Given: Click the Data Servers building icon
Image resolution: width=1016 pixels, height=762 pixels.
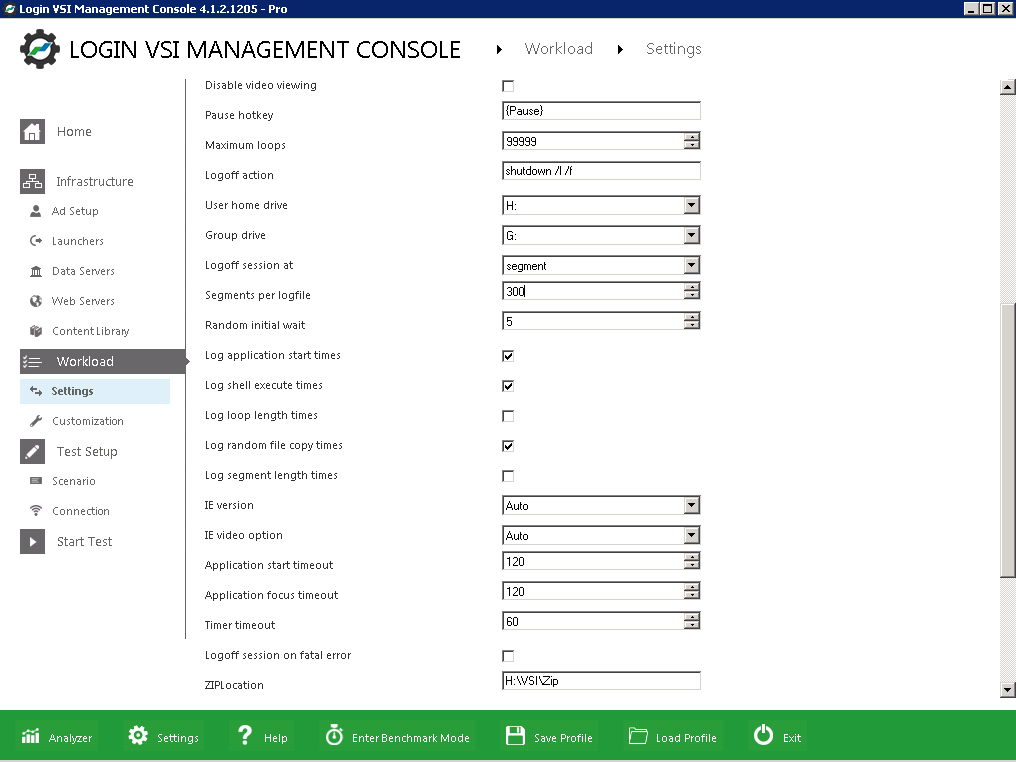Looking at the screenshot, I should (36, 271).
